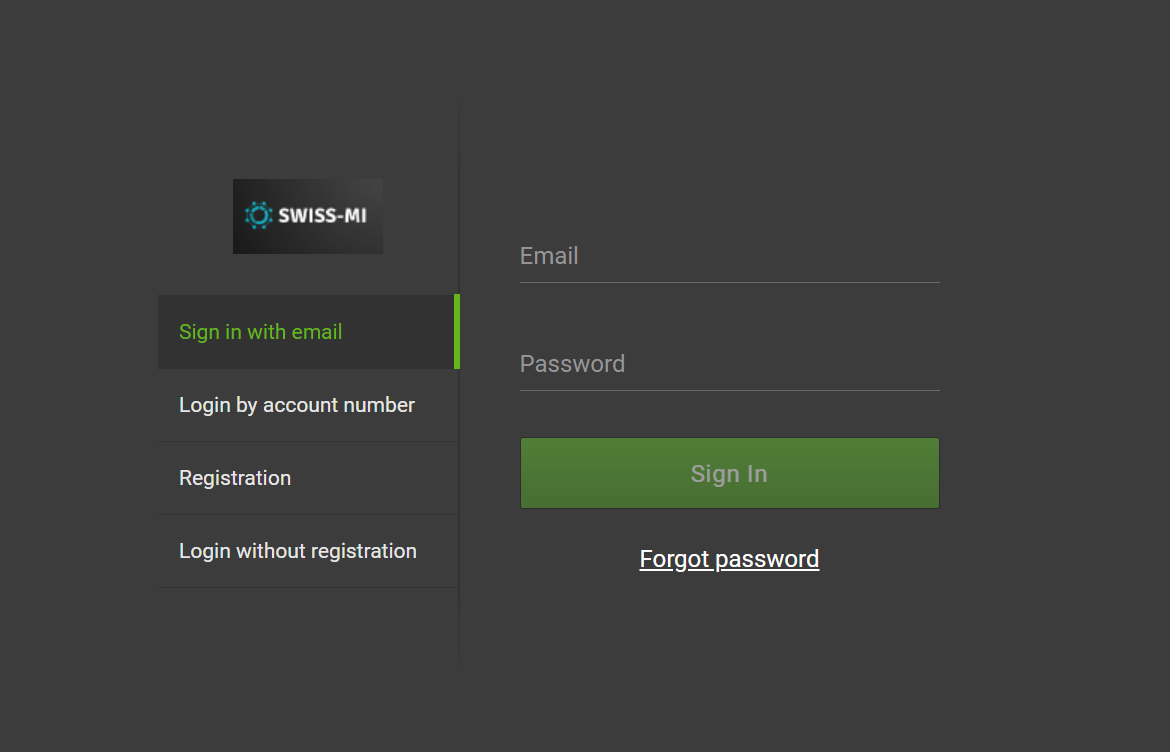Image resolution: width=1170 pixels, height=752 pixels.
Task: Open Login by account number
Action: (297, 405)
